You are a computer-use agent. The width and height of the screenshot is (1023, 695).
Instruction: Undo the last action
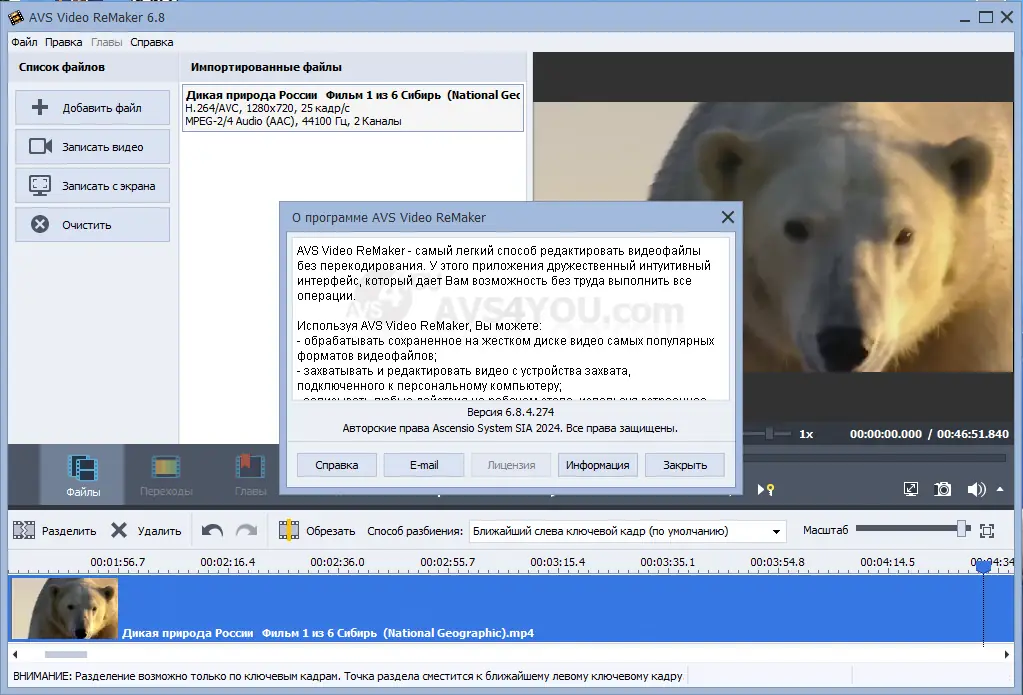pyautogui.click(x=212, y=530)
